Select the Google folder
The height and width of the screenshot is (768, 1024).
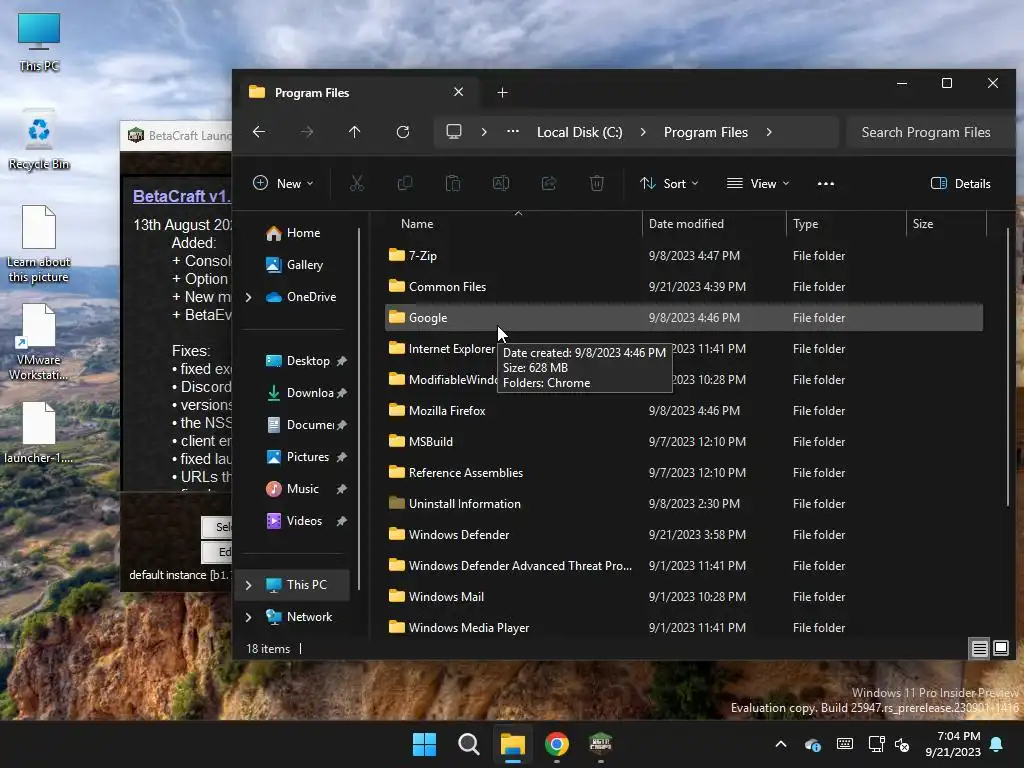pyautogui.click(x=684, y=318)
